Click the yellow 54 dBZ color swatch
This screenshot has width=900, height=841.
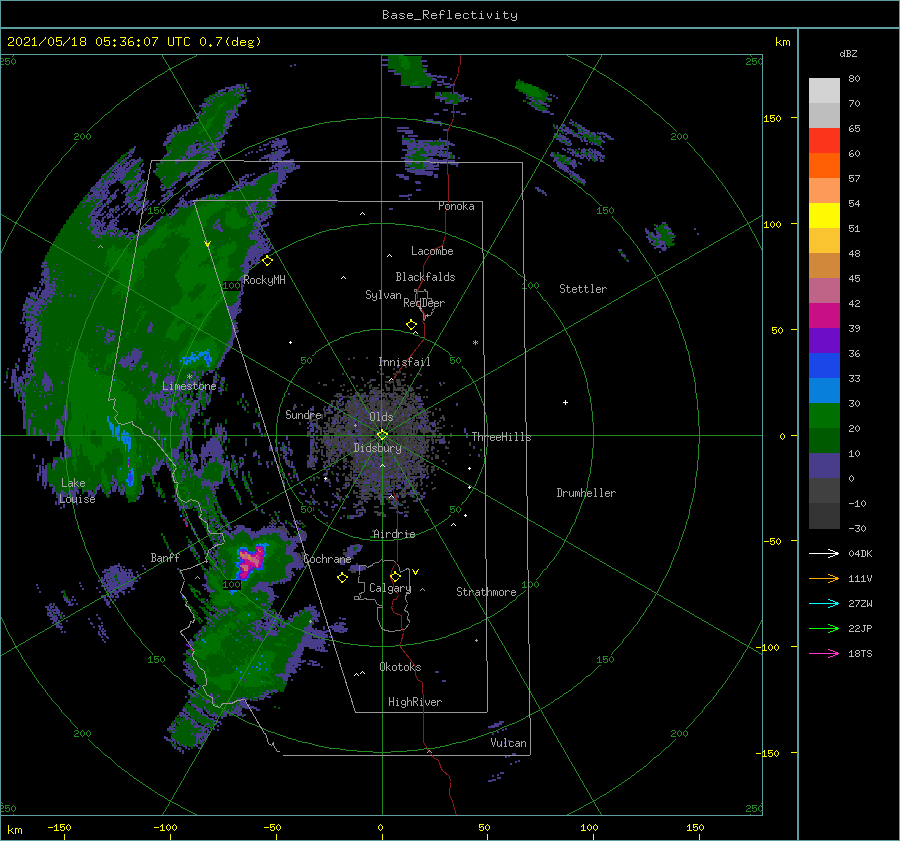pyautogui.click(x=824, y=215)
